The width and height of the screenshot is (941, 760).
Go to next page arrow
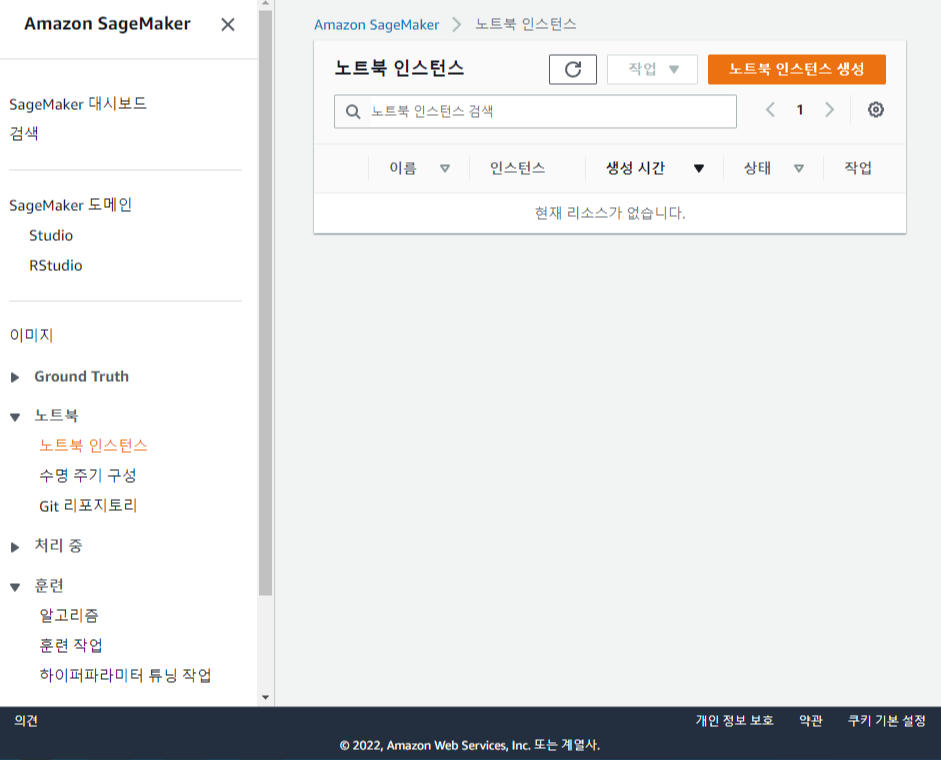pyautogui.click(x=829, y=110)
